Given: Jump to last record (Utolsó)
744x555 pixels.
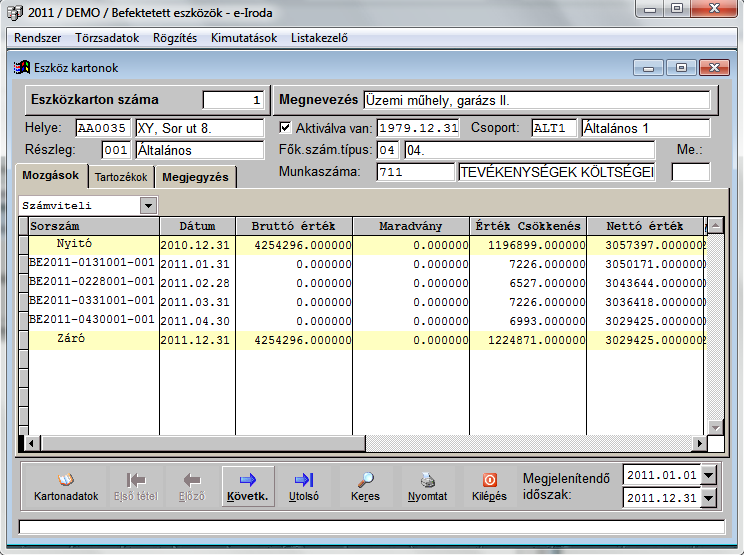Looking at the screenshot, I should point(304,486).
